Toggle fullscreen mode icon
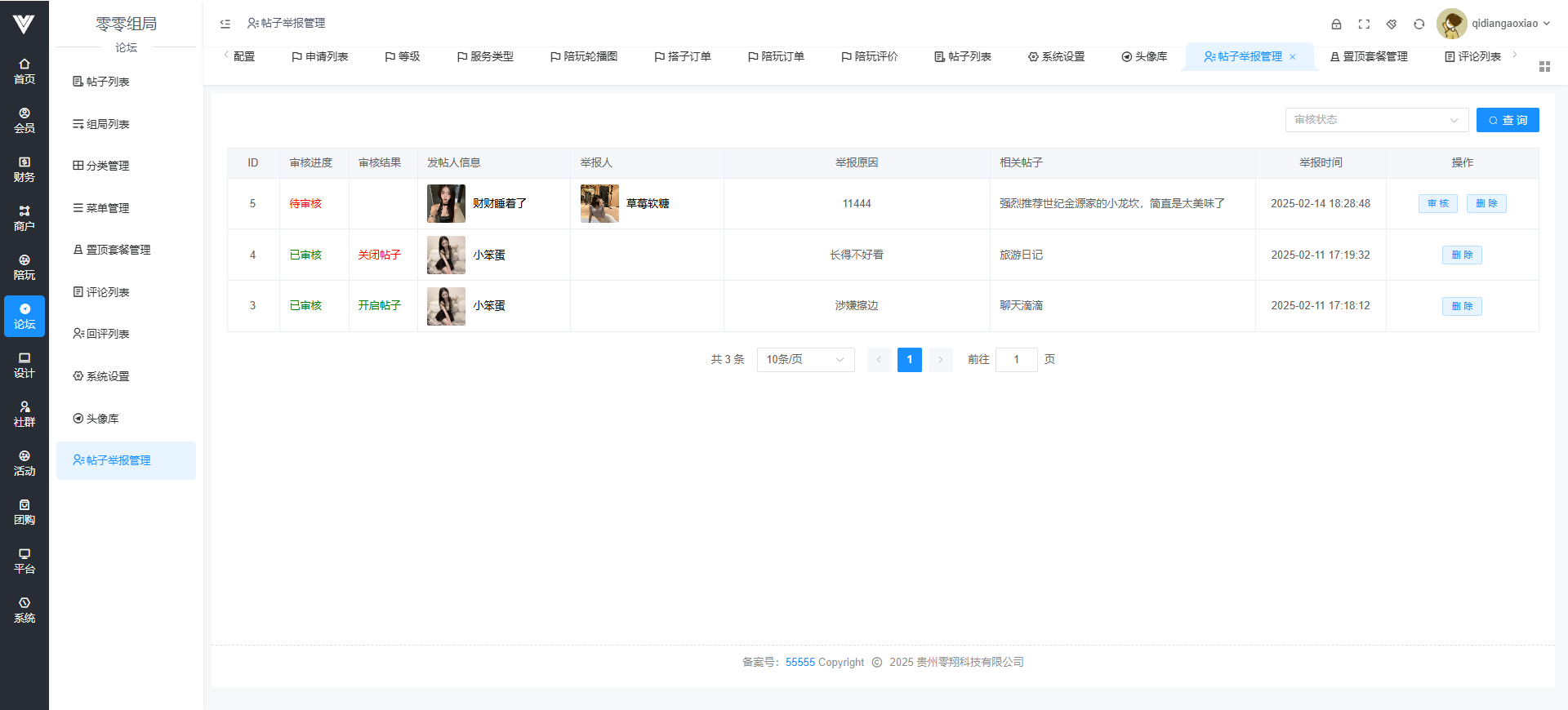1568x710 pixels. 1364,24
